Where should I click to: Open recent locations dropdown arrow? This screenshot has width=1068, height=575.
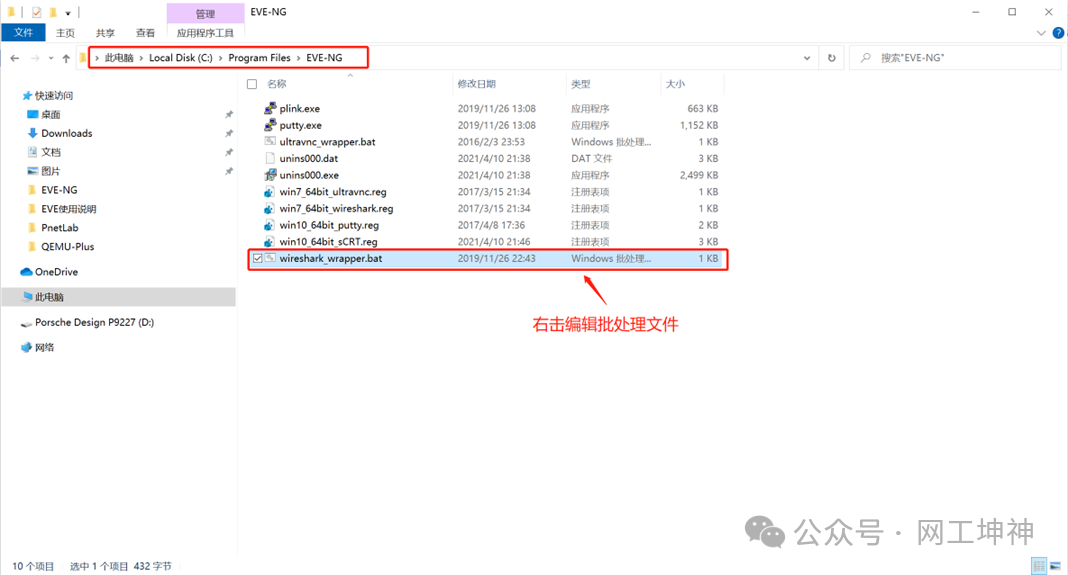coord(51,58)
